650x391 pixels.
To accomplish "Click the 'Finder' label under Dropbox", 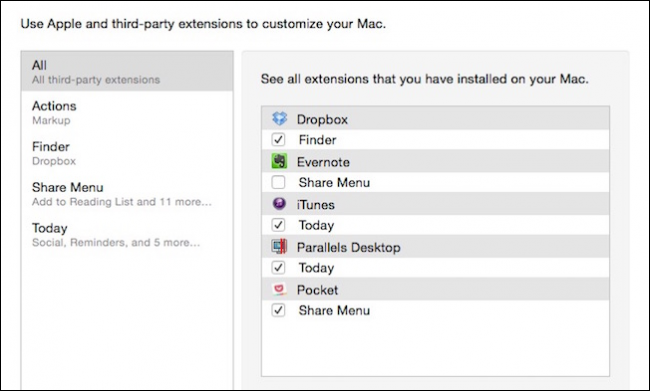I will (317, 140).
